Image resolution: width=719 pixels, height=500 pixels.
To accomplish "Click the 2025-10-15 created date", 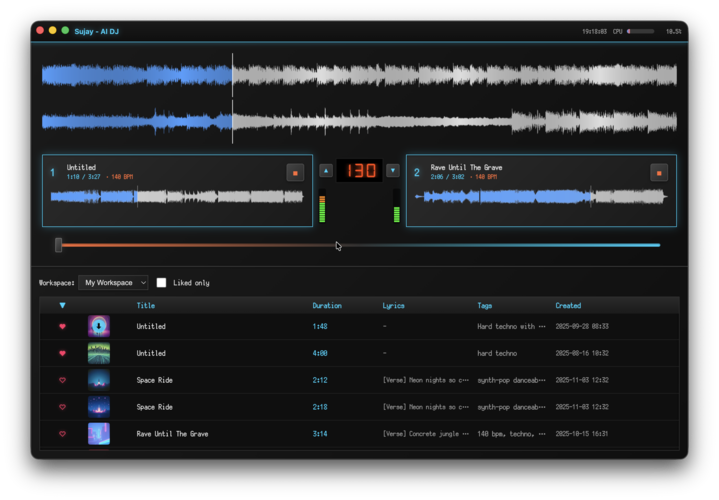I will click(581, 433).
